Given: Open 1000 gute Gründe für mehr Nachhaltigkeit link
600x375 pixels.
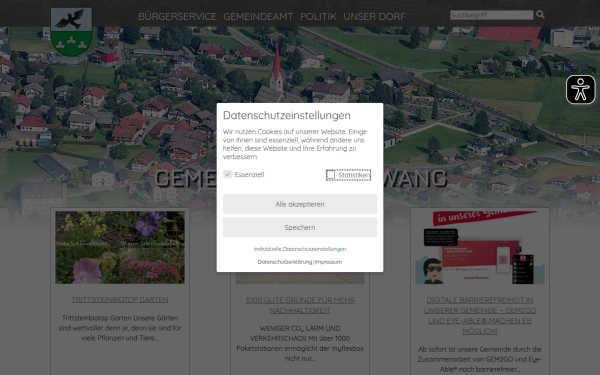Looking at the screenshot, I should pyautogui.click(x=300, y=305).
